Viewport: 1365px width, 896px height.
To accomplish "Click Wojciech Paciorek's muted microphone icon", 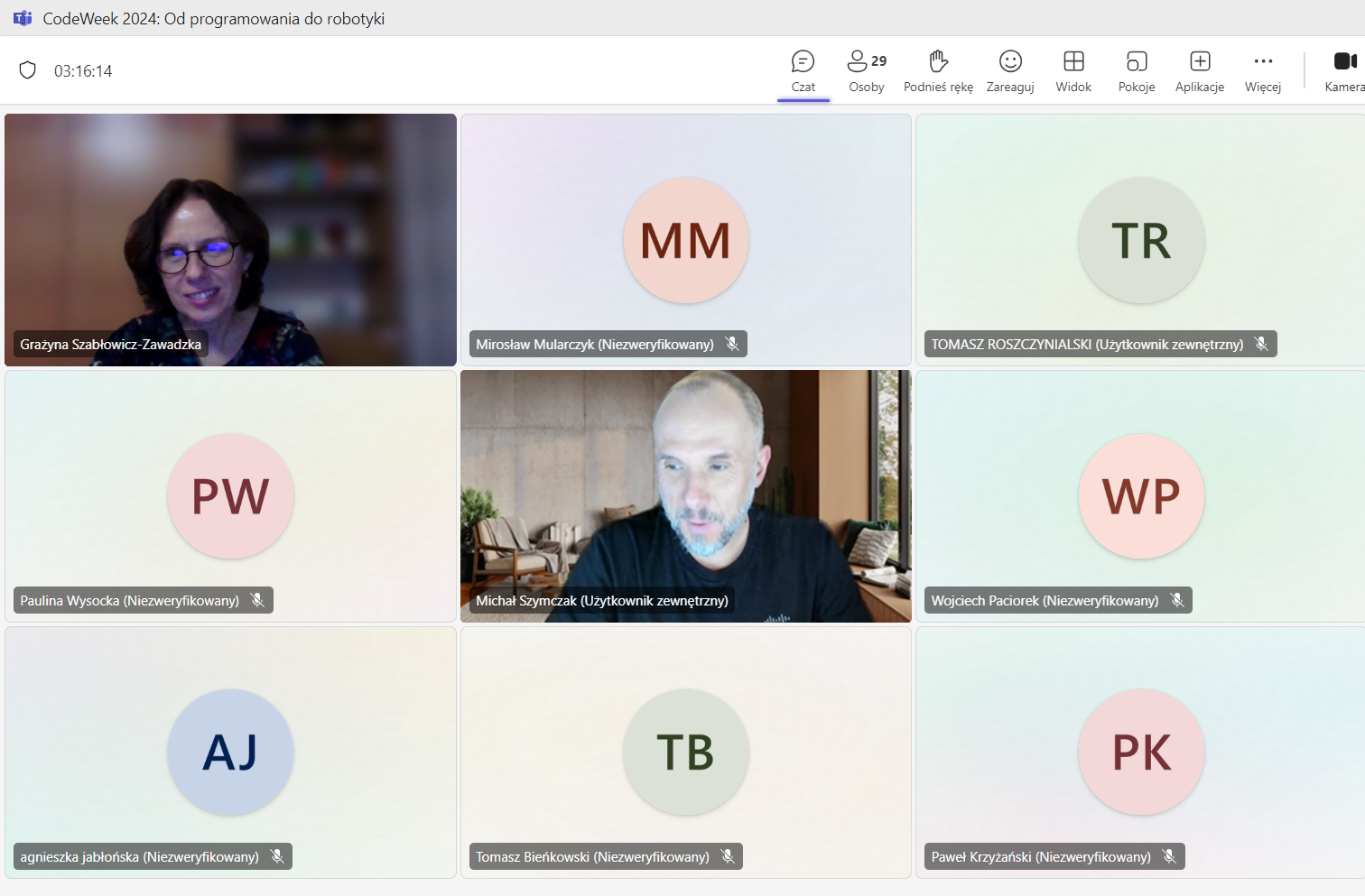I will pyautogui.click(x=1177, y=600).
